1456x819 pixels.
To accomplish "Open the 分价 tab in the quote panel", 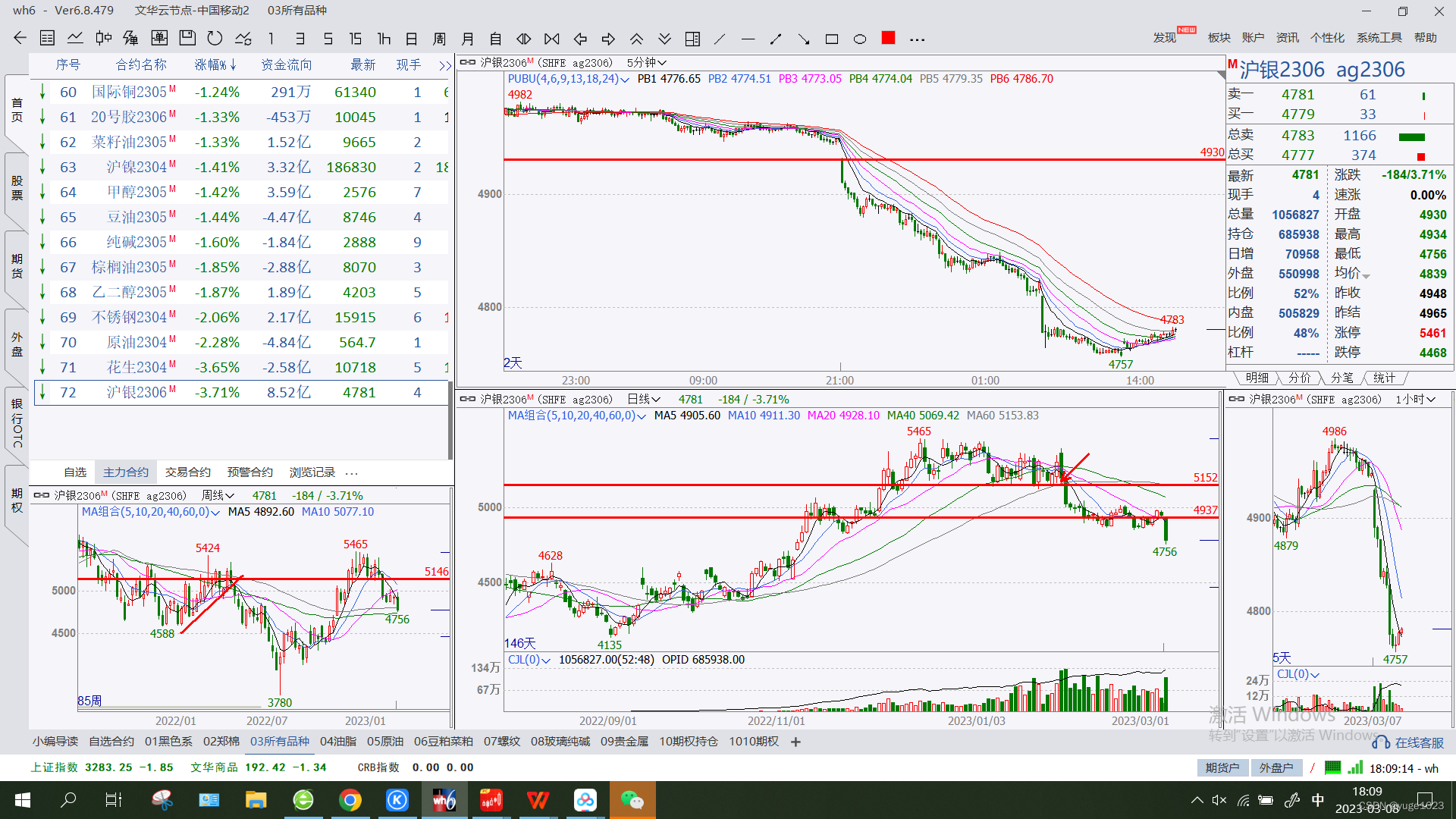I will tap(1299, 377).
